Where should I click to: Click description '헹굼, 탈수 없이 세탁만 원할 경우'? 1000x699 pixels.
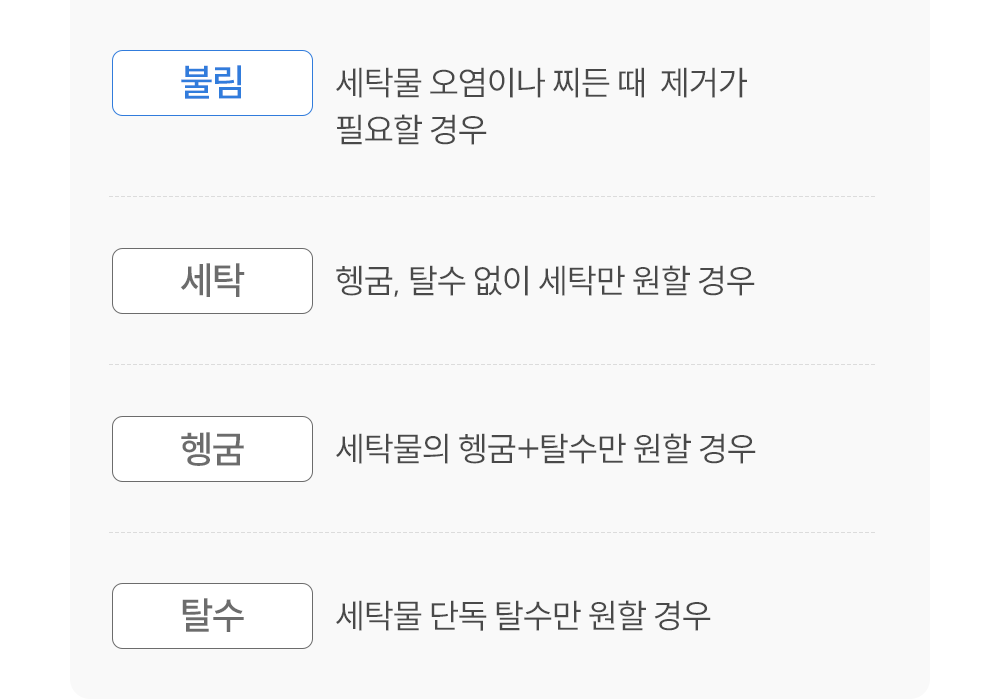click(545, 281)
